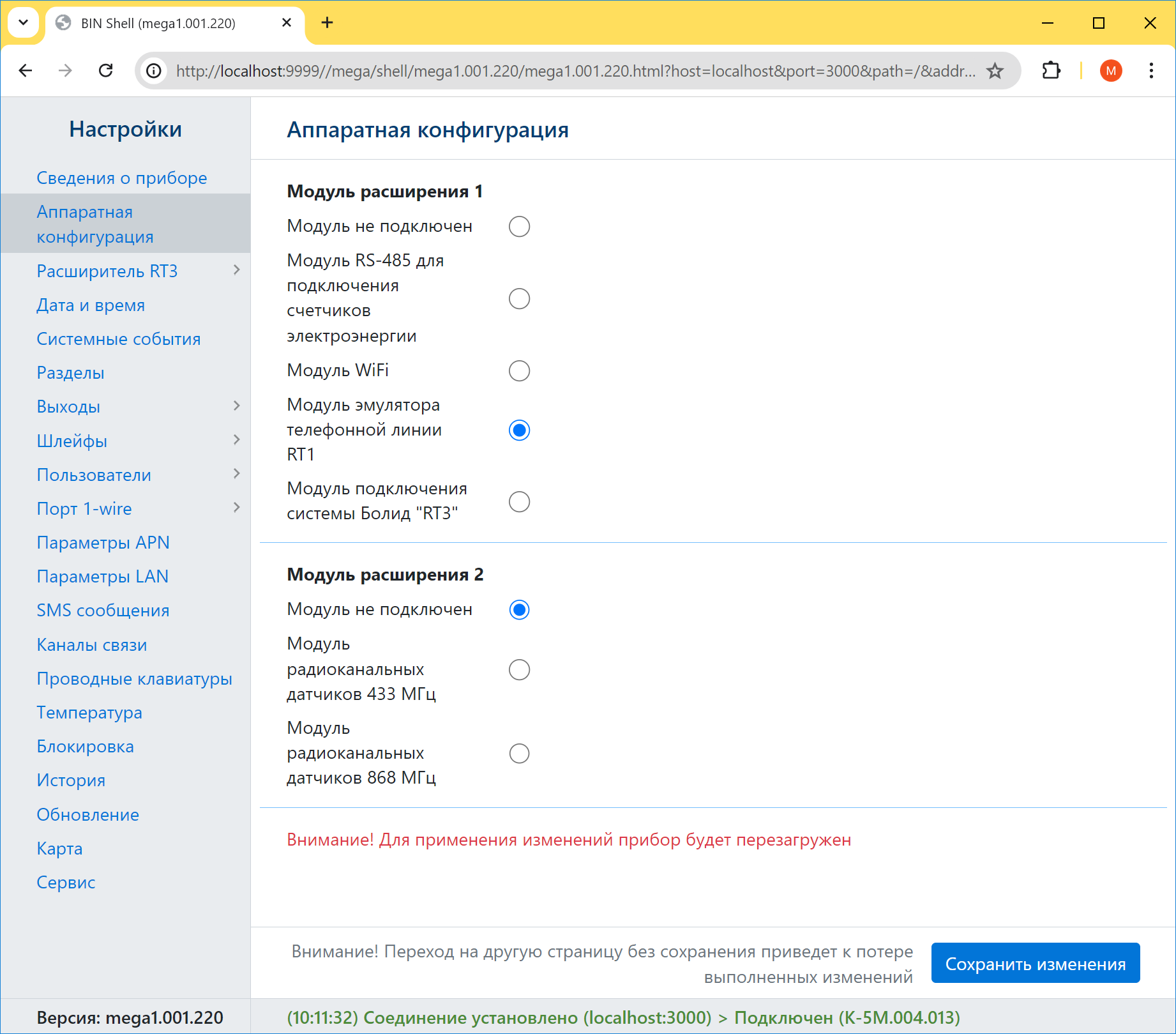1176x1034 pixels.
Task: View site information icon in address bar
Action: pos(154,71)
